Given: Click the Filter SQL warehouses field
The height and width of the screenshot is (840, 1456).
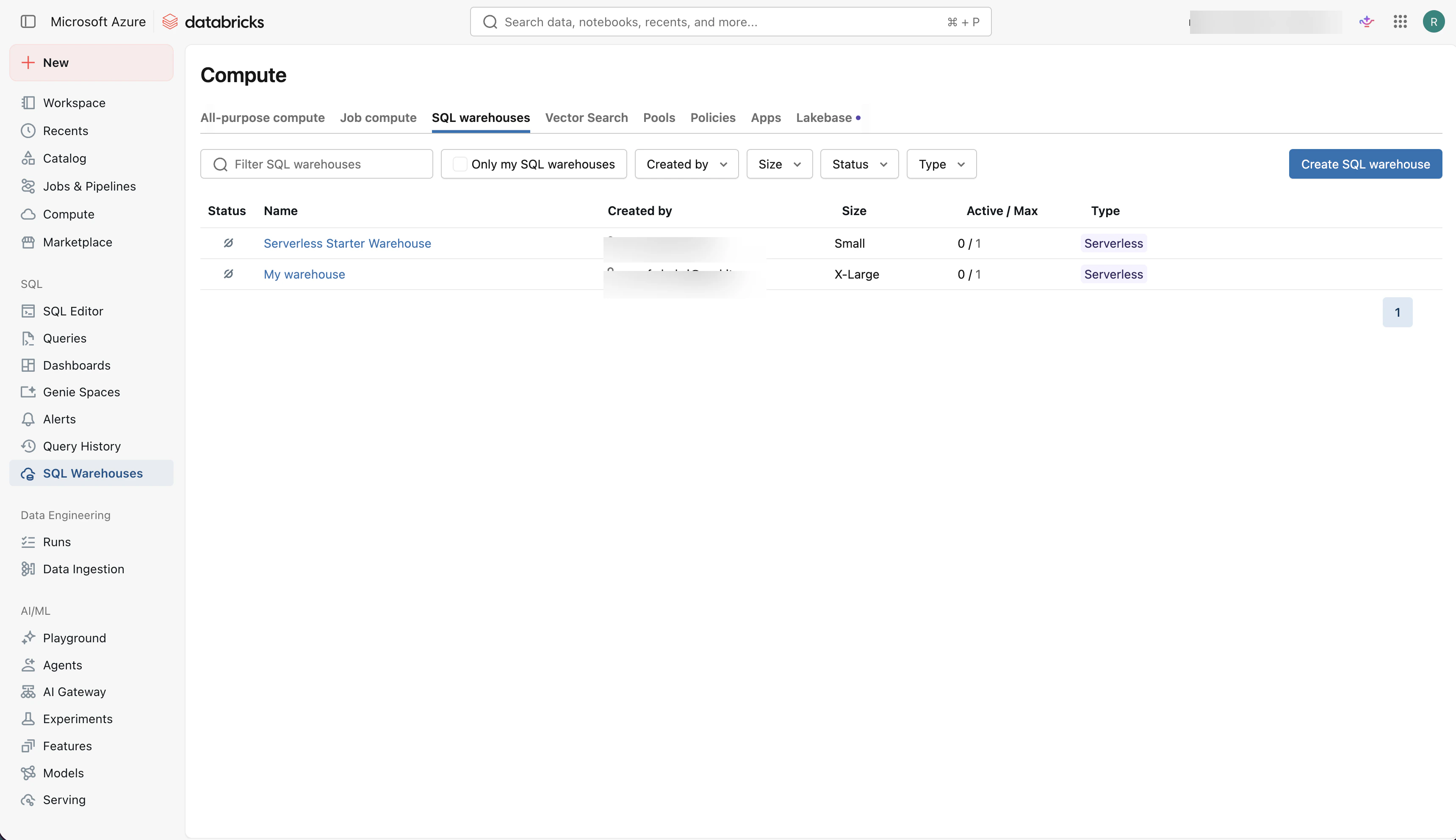Looking at the screenshot, I should pos(316,164).
